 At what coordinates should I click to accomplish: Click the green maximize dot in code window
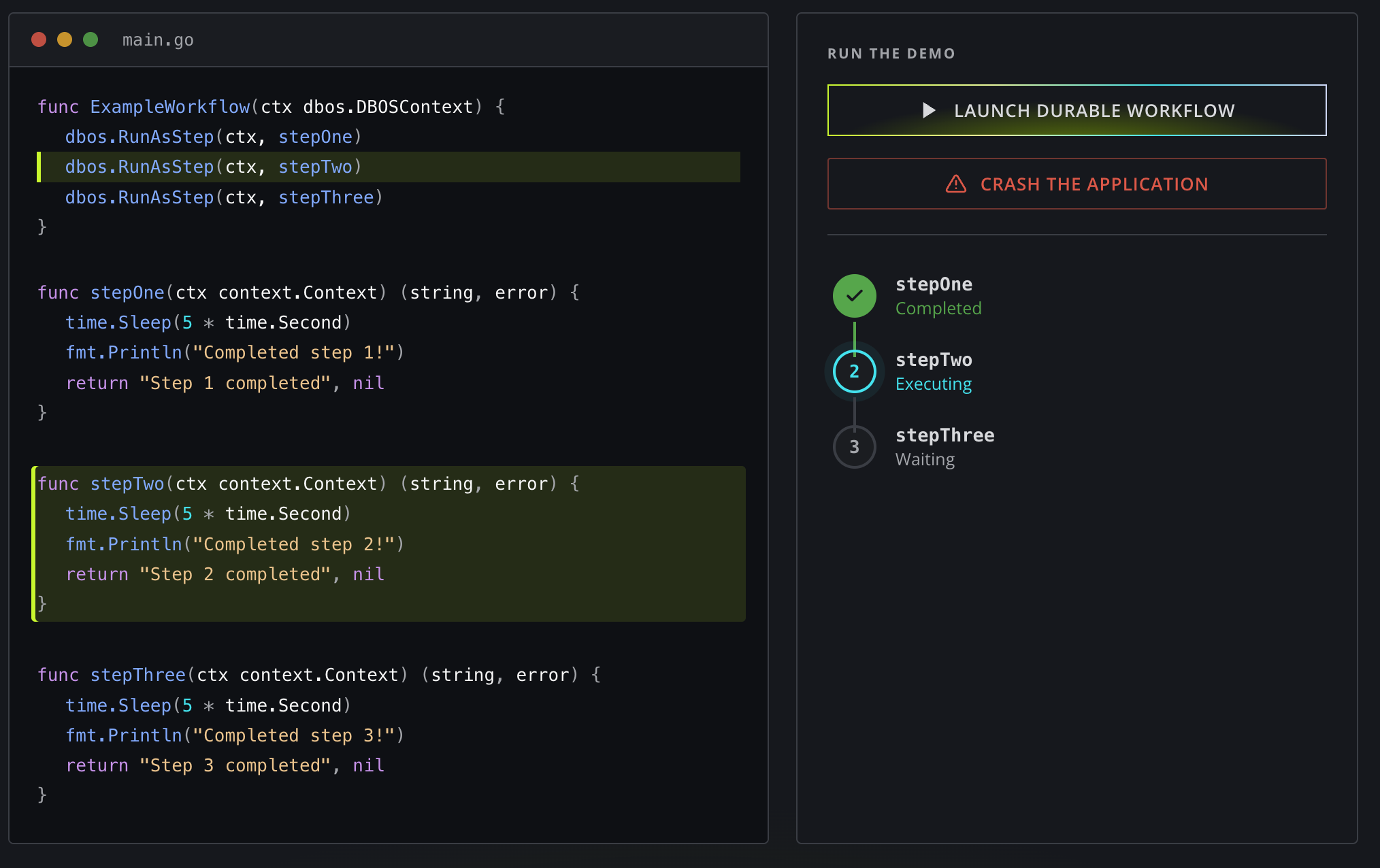[91, 39]
